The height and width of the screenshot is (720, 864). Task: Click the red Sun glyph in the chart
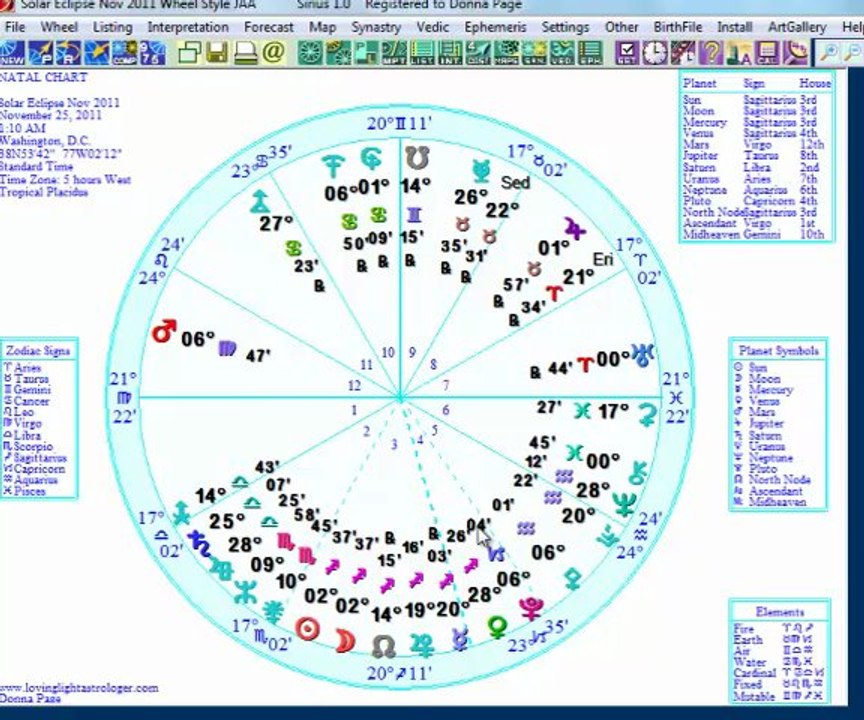click(x=307, y=629)
